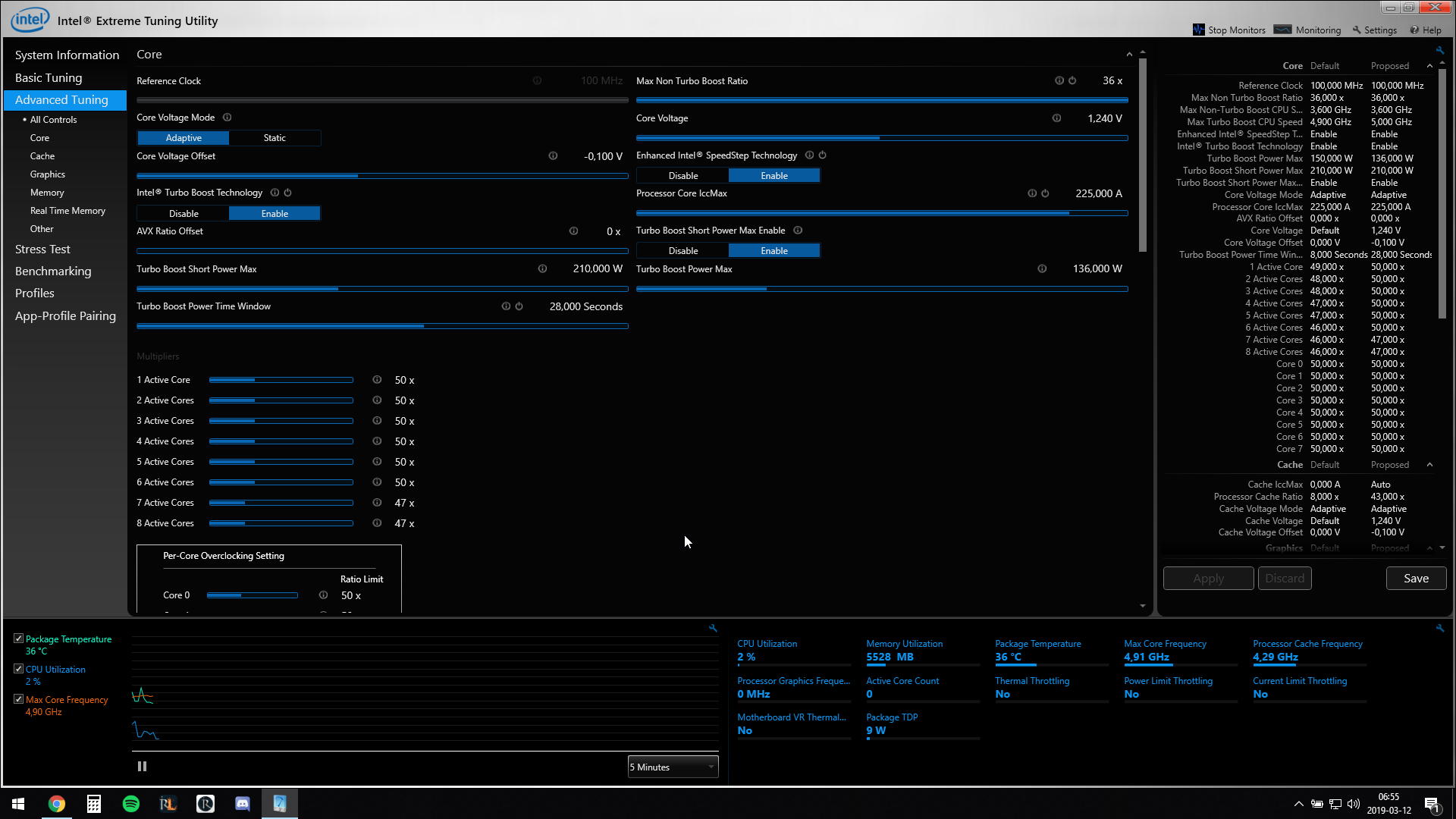Disable Intel Turbo Boost Technology
Screen dimensions: 1456x819
click(184, 214)
